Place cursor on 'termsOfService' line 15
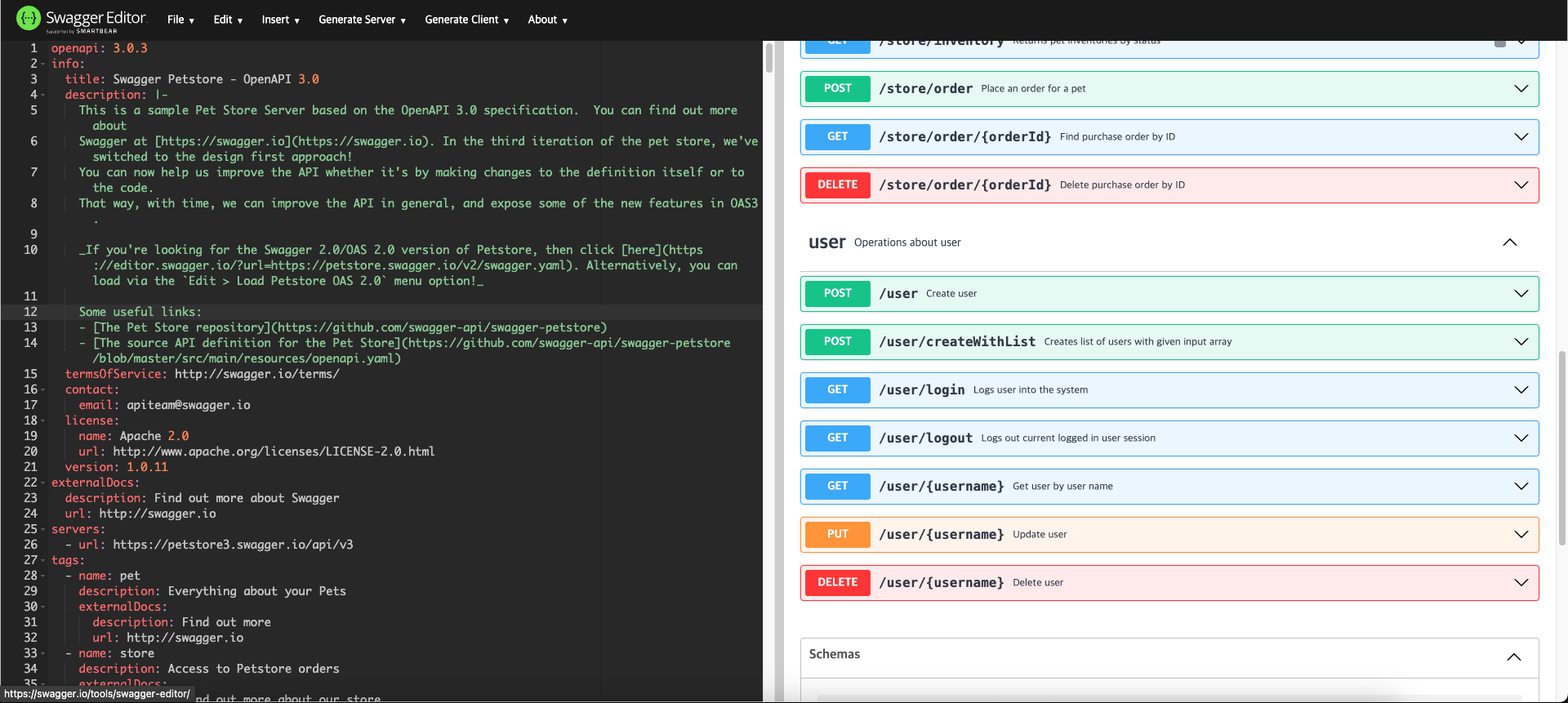Image resolution: width=1568 pixels, height=703 pixels. tap(202, 374)
